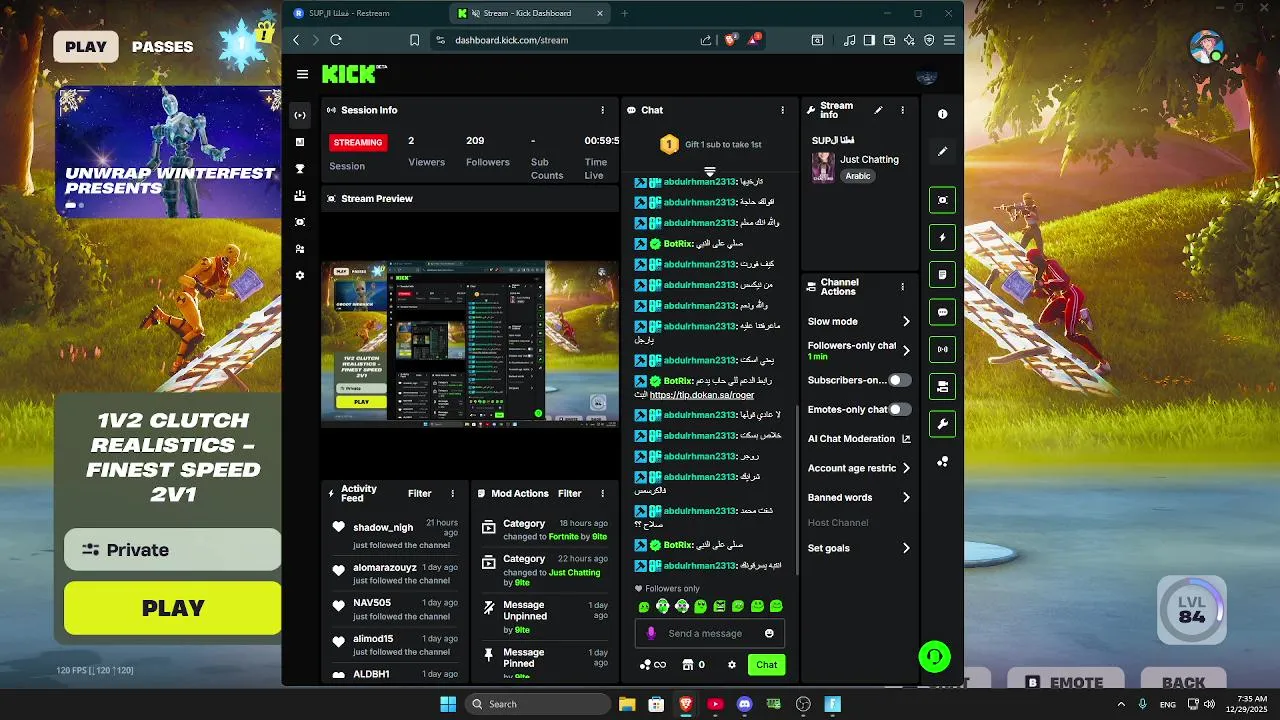Screen dimensions: 1280x720
Task: Click the yellow PLAY button in Fortnite
Action: tap(173, 608)
